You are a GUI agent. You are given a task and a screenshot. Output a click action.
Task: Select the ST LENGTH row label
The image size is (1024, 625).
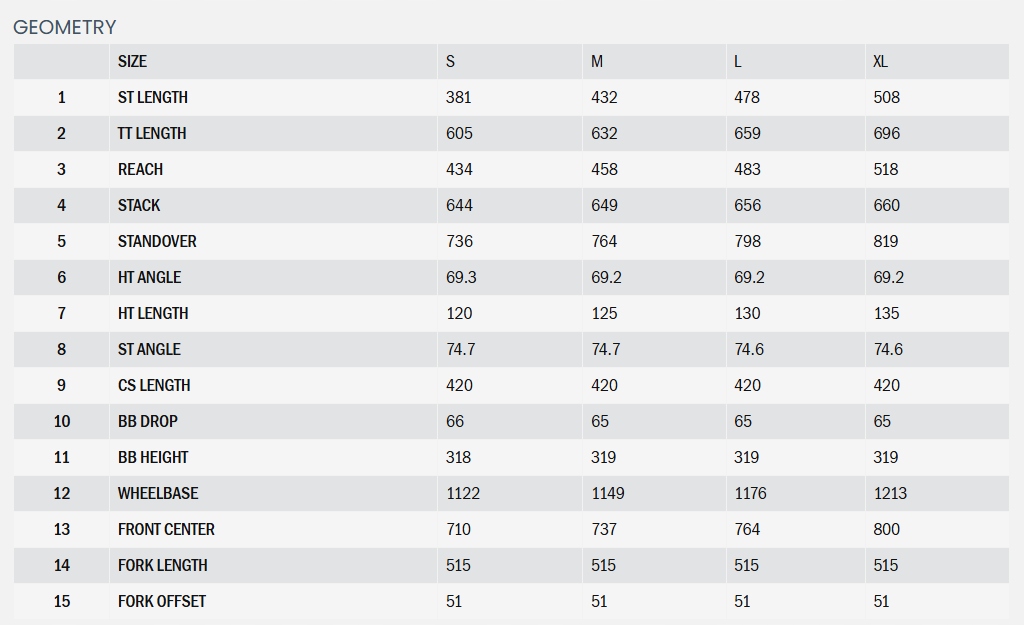point(153,97)
